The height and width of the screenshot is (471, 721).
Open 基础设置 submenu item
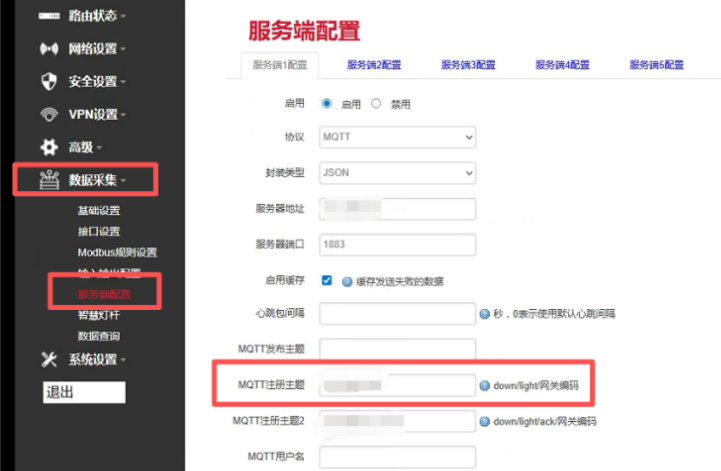pyautogui.click(x=99, y=211)
